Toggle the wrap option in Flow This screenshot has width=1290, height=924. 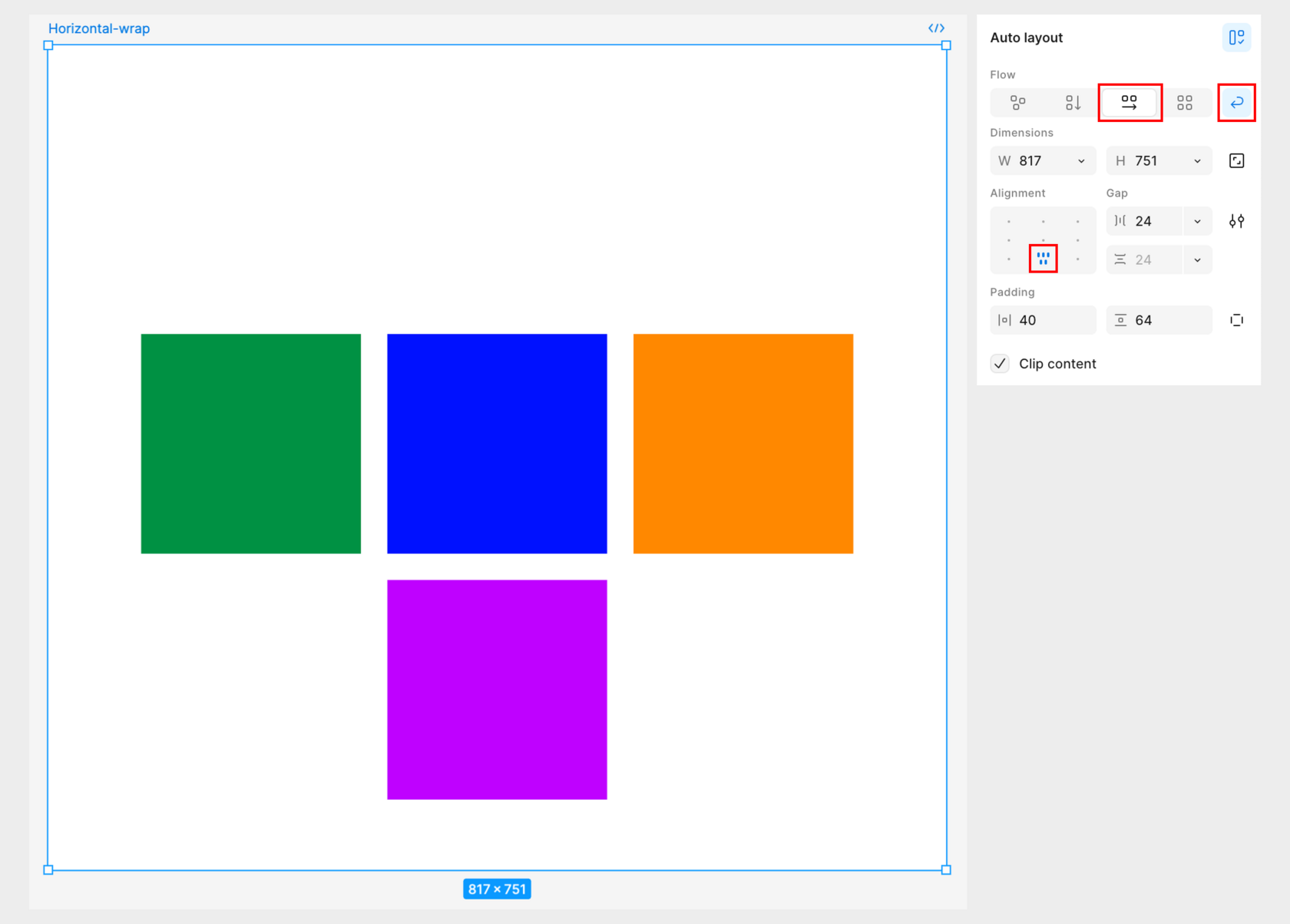tap(1236, 102)
